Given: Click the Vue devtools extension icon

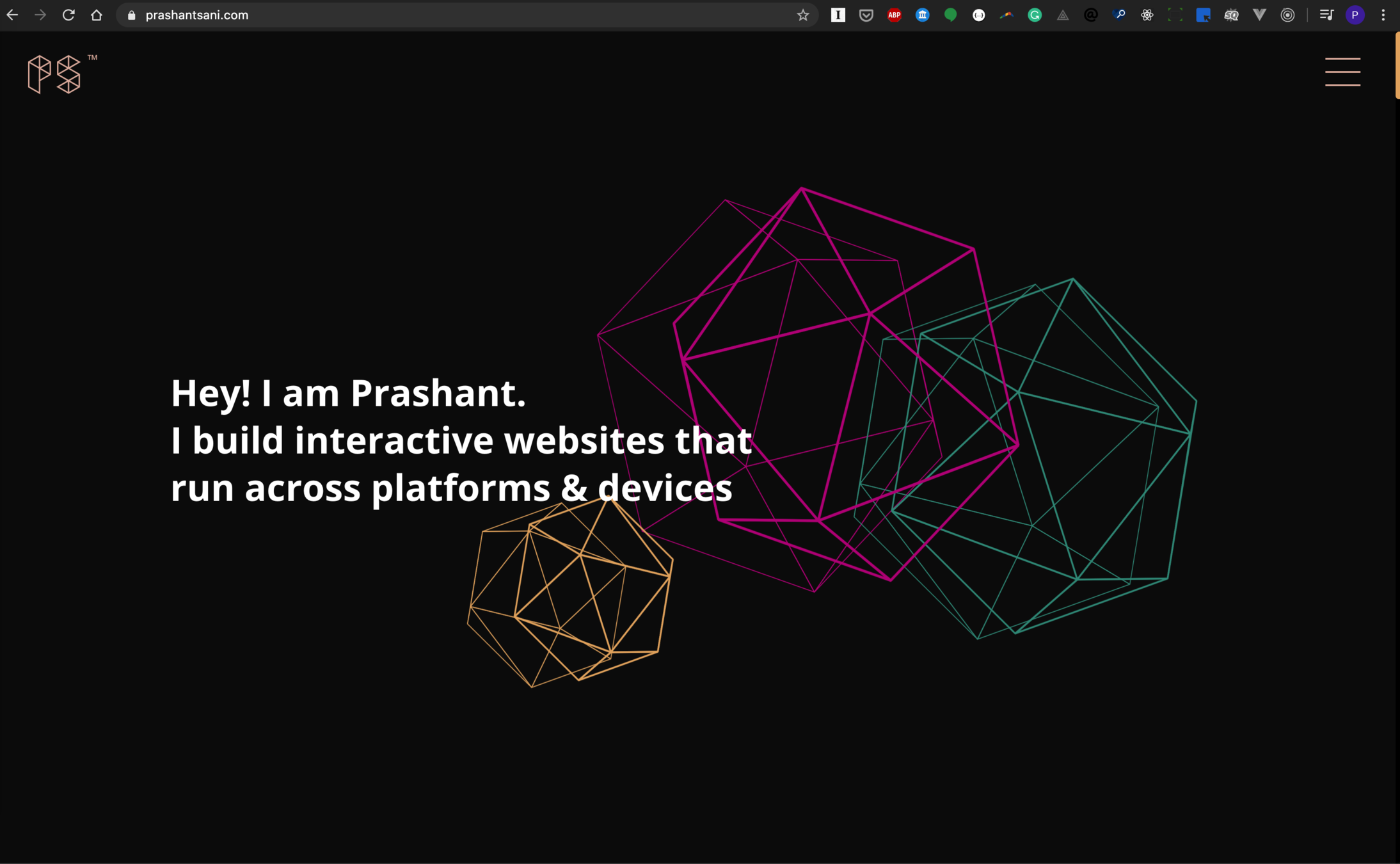Looking at the screenshot, I should tap(1259, 15).
